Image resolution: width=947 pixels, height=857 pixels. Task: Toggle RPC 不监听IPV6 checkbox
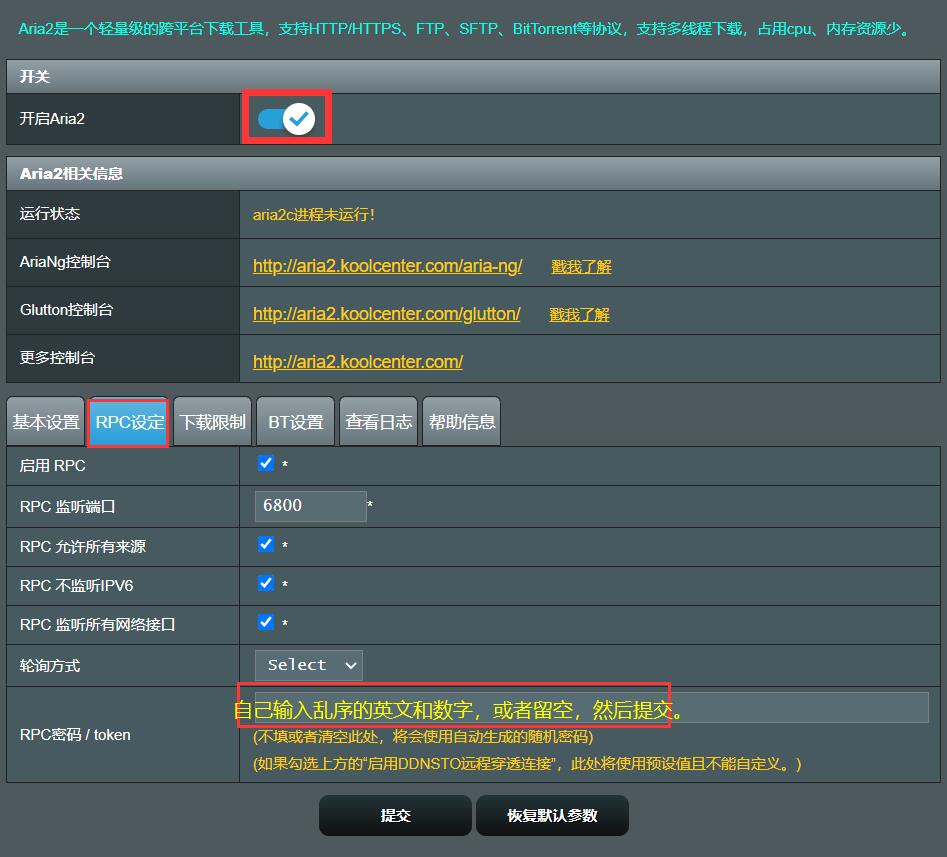[x=266, y=583]
